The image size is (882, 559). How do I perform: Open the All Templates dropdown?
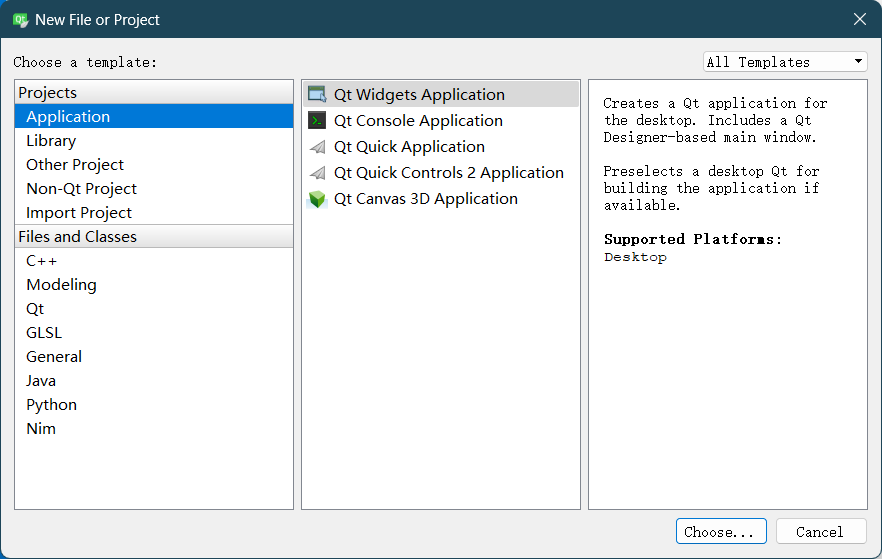pyautogui.click(x=785, y=62)
